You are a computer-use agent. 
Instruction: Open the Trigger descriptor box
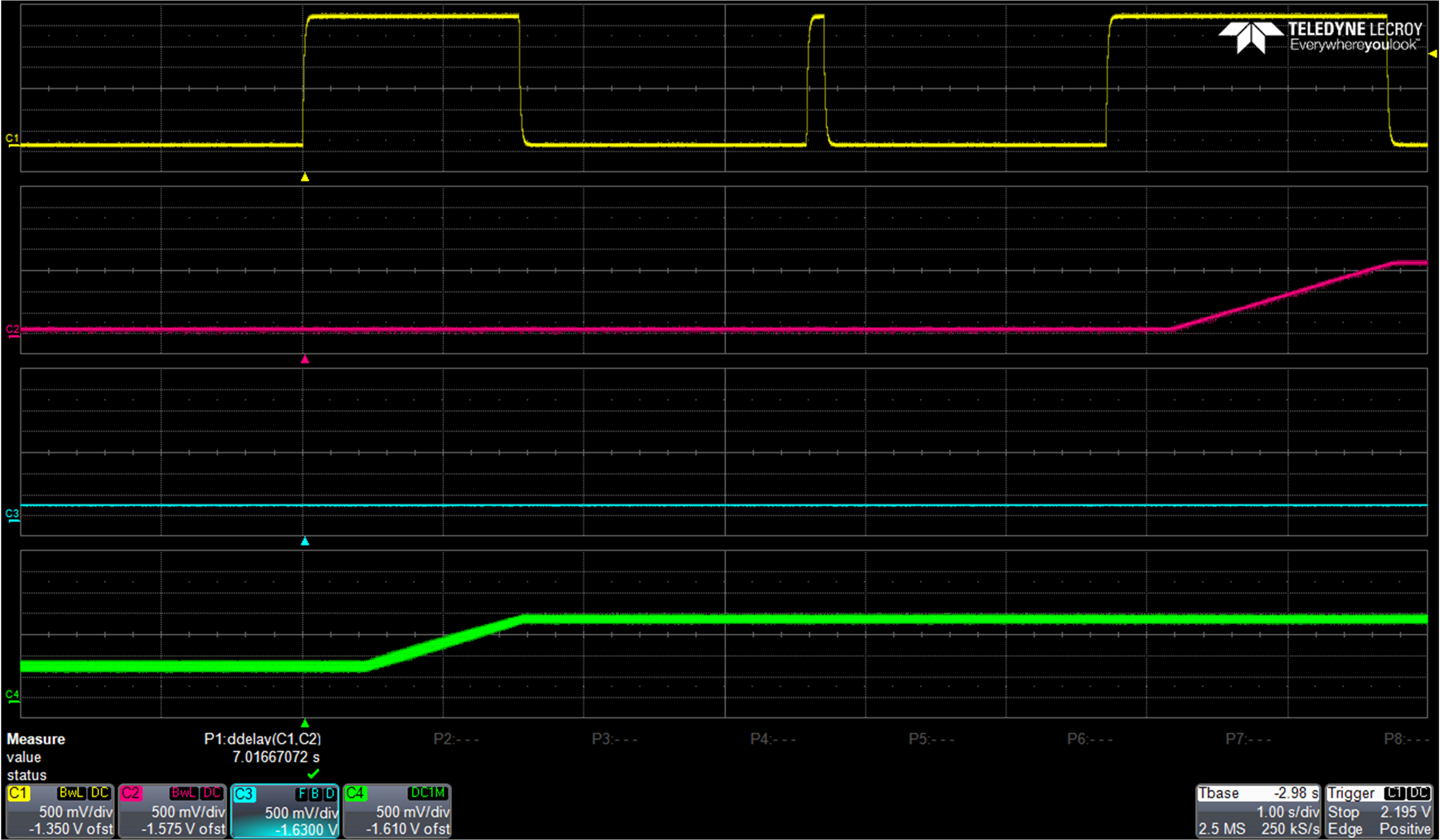[1378, 811]
